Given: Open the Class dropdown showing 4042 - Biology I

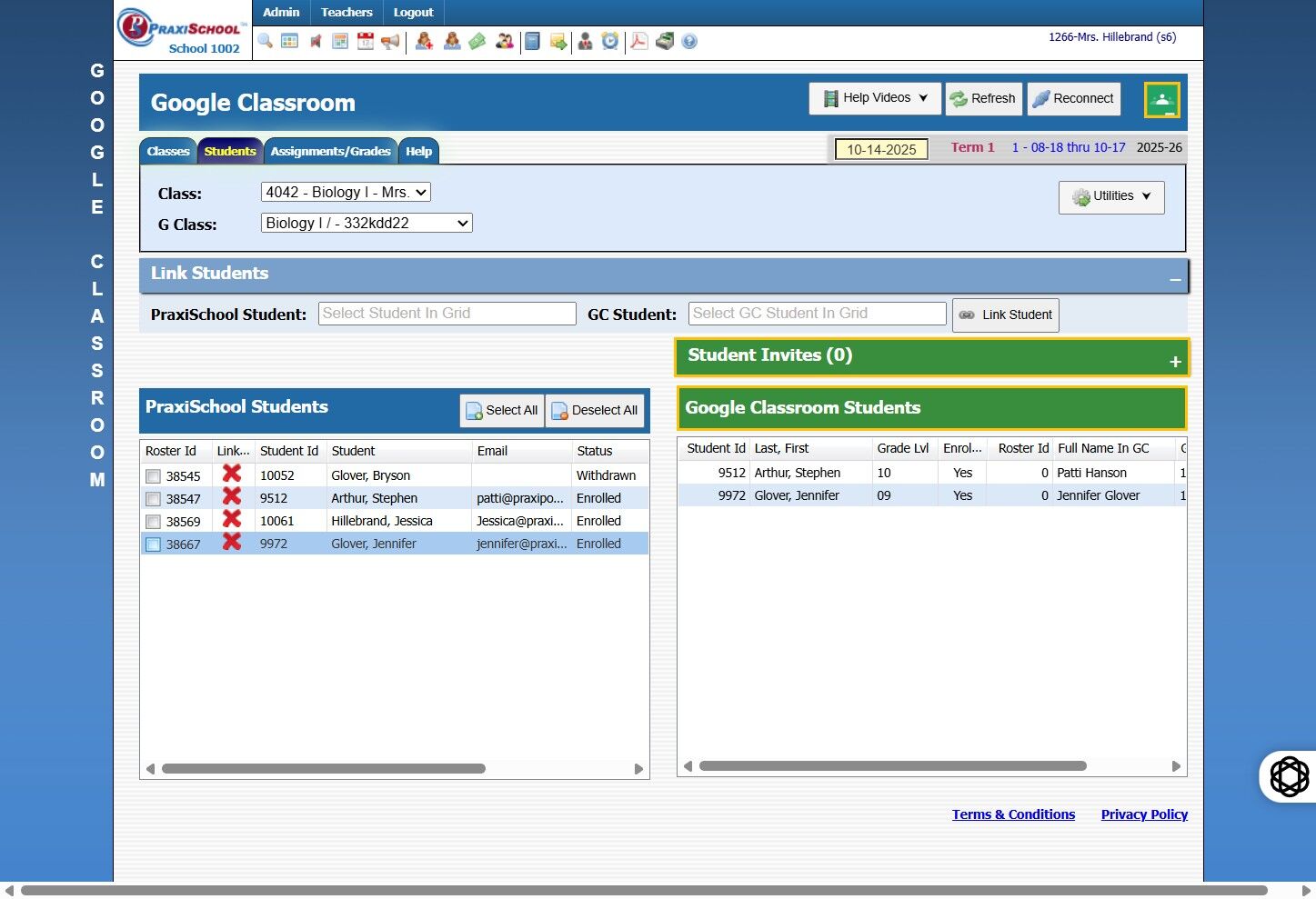Looking at the screenshot, I should (x=346, y=192).
